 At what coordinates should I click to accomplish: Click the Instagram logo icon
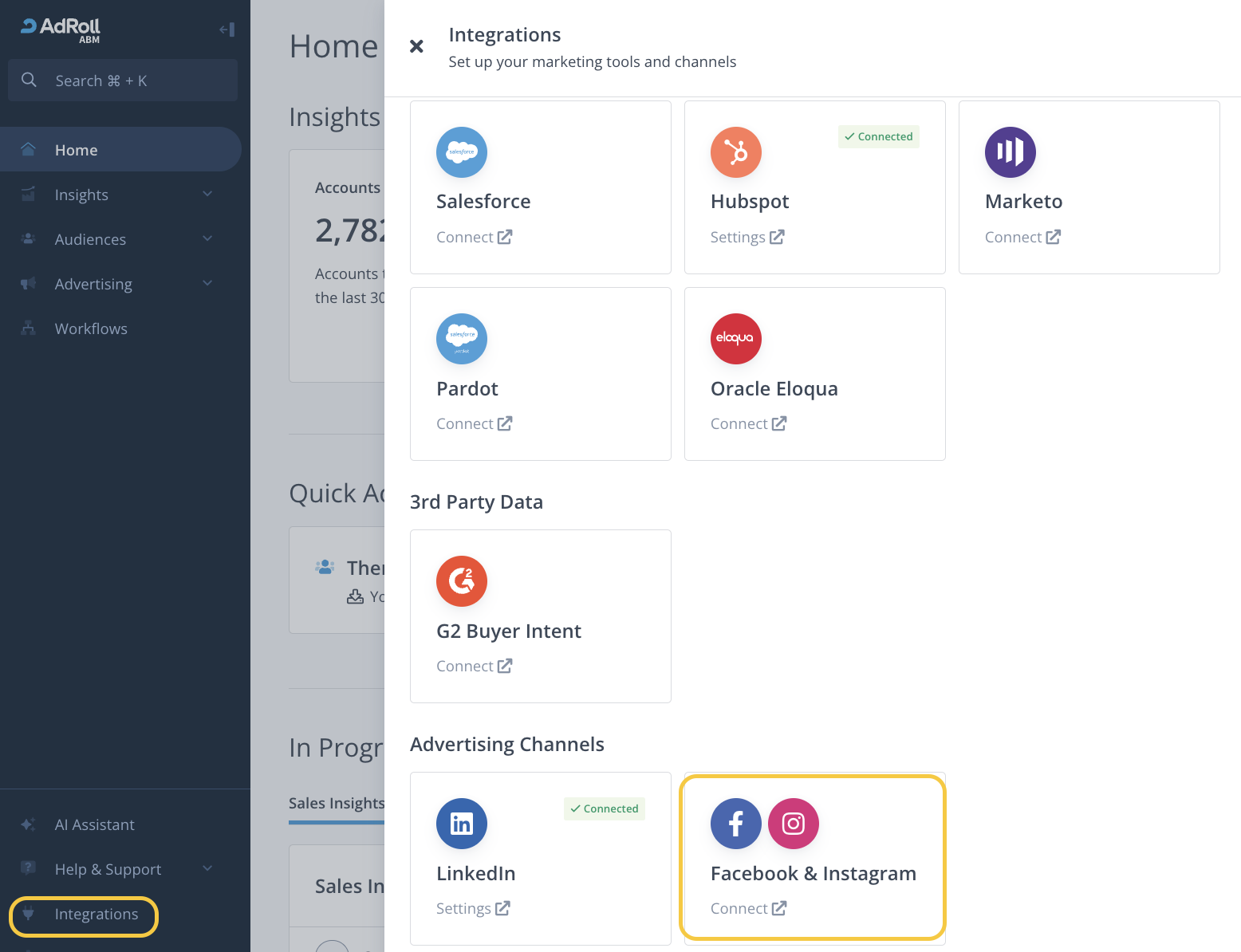tap(794, 824)
